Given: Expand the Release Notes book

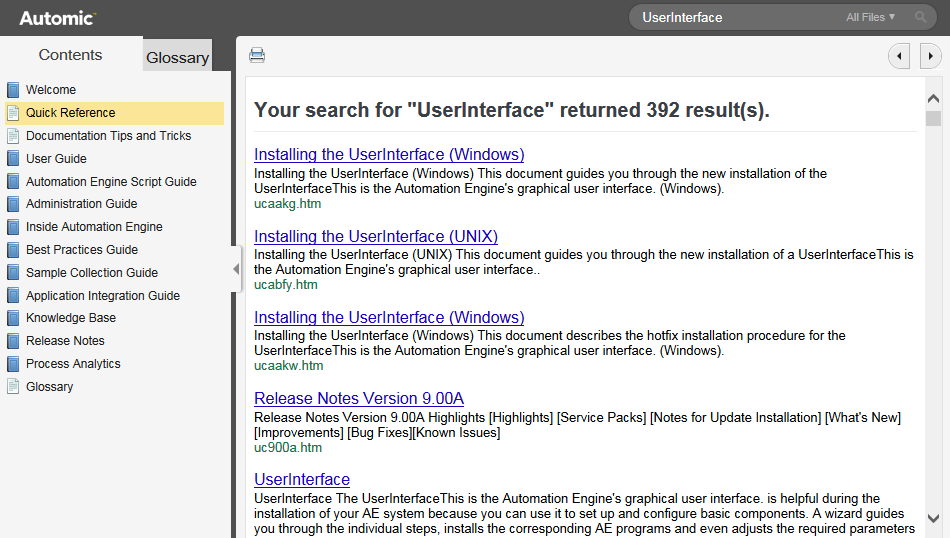Looking at the screenshot, I should [65, 341].
